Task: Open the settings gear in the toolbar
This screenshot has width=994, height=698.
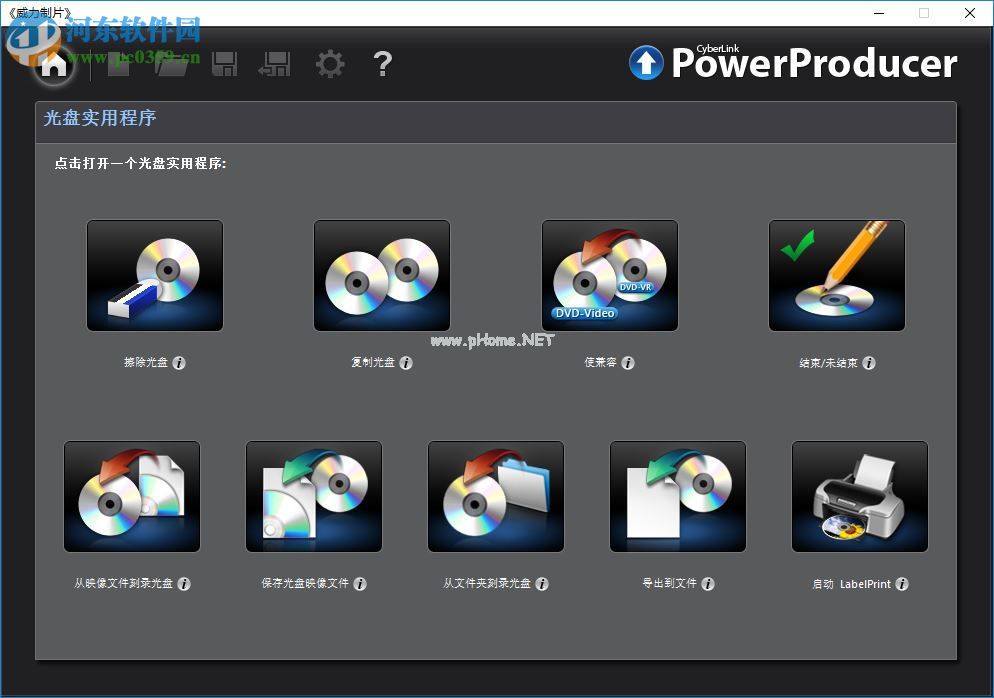Action: coord(330,64)
